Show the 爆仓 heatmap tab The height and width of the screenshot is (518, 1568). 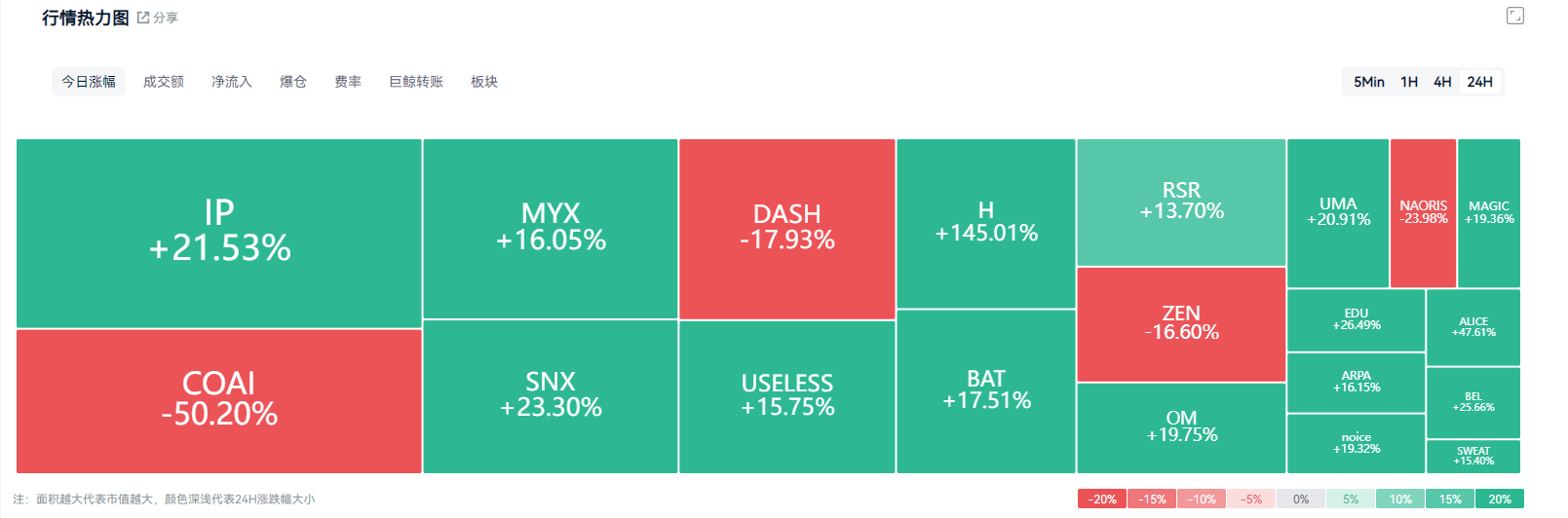click(x=293, y=82)
